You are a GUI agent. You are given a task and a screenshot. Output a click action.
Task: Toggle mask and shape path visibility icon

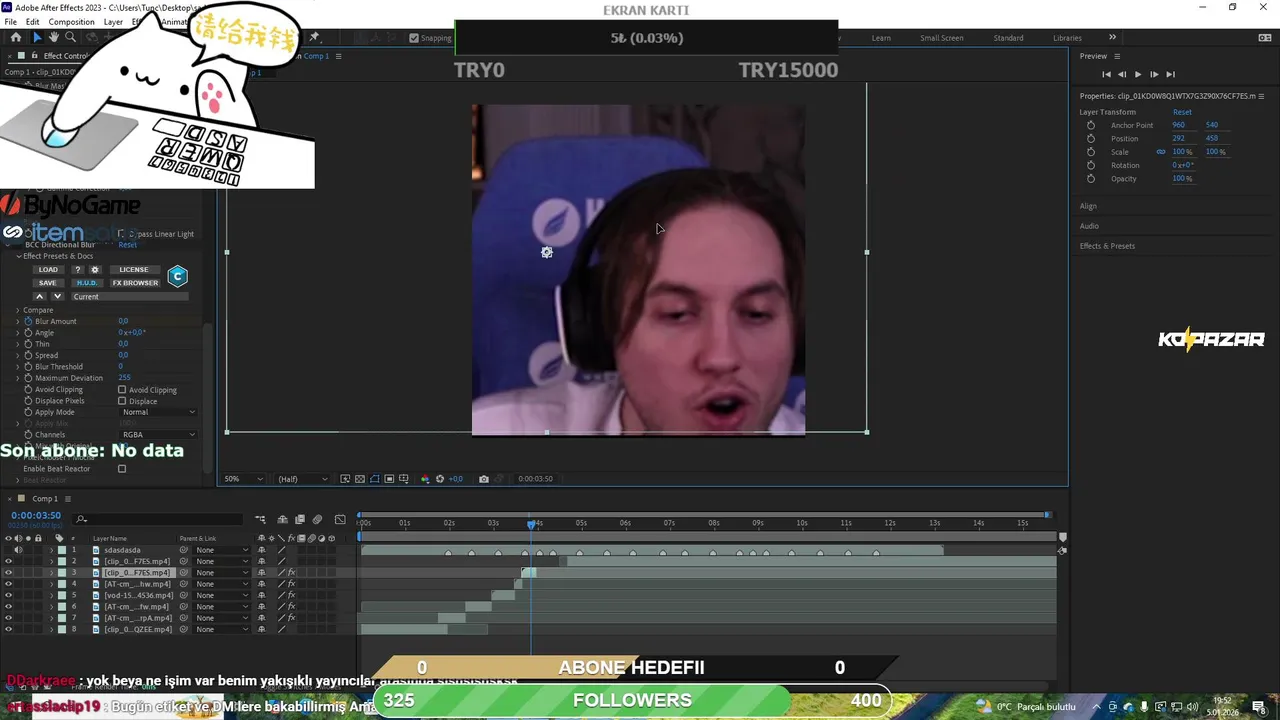point(375,479)
